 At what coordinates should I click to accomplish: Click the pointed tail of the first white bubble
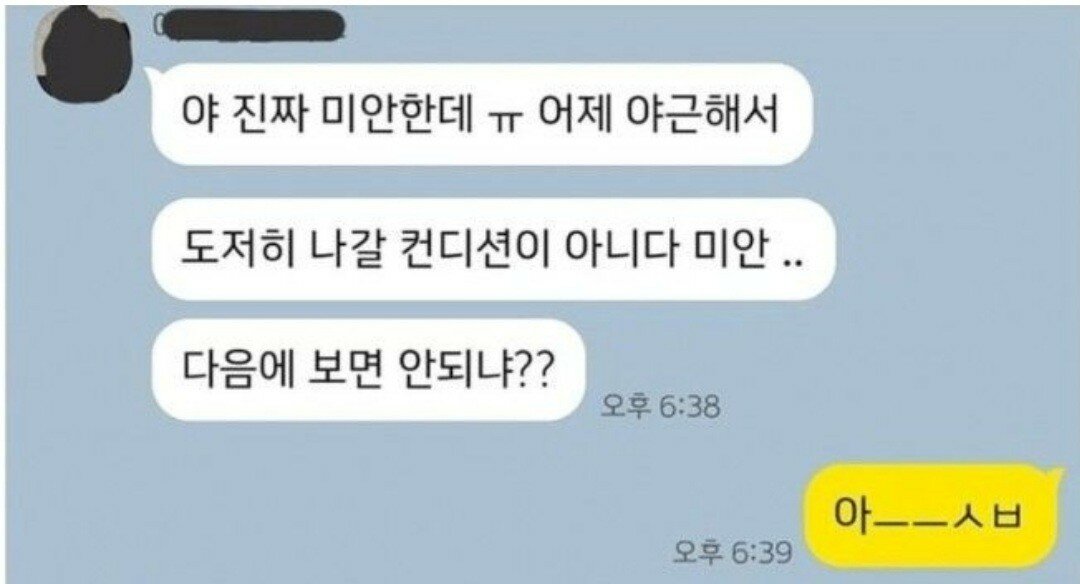(149, 71)
